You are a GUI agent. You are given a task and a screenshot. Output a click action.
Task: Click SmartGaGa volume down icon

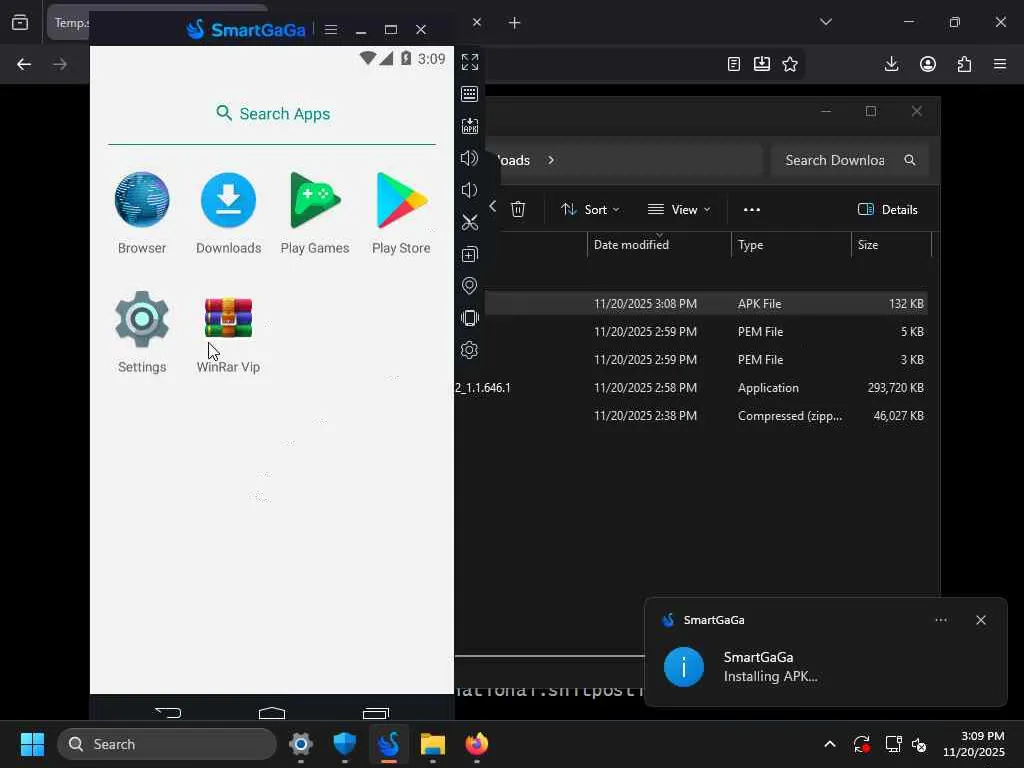[x=470, y=190]
